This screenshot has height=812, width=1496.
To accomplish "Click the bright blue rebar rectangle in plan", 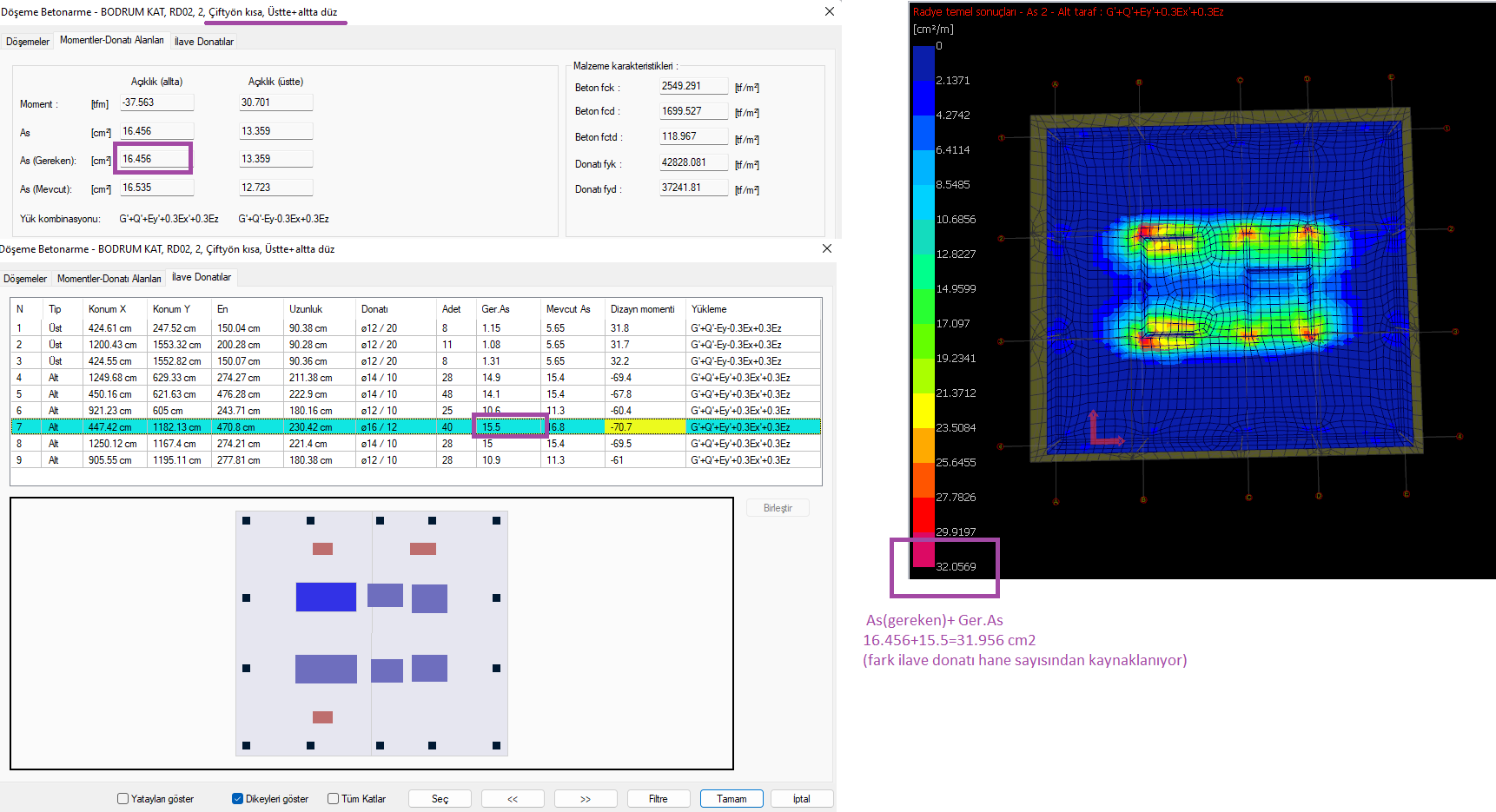I will [326, 597].
